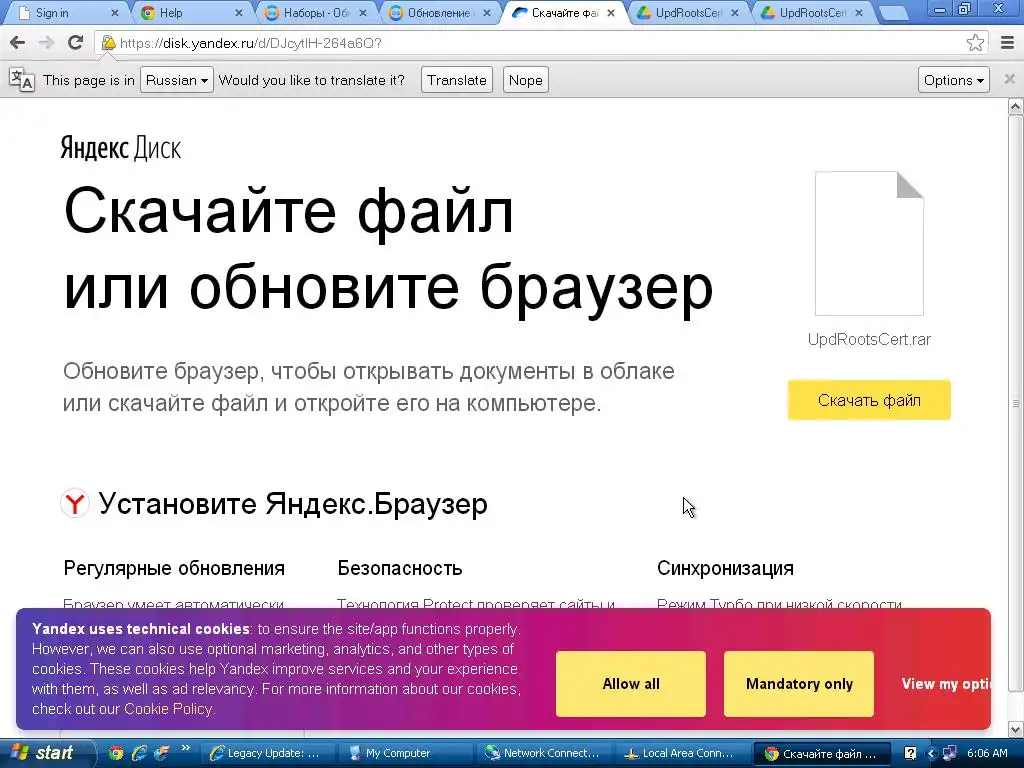Switch to the Help tab
This screenshot has height=768, width=1024.
click(189, 13)
